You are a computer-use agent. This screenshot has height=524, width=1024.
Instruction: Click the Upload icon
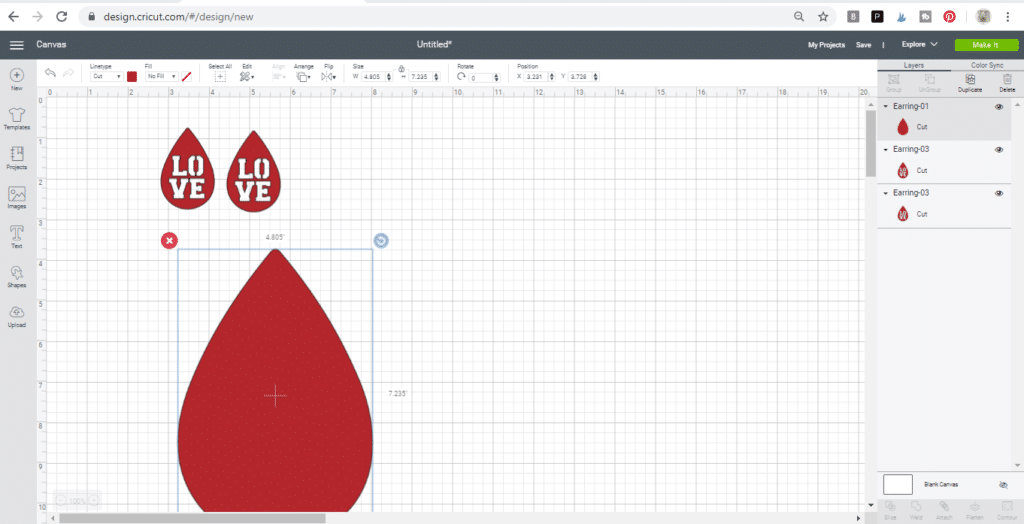point(16,314)
